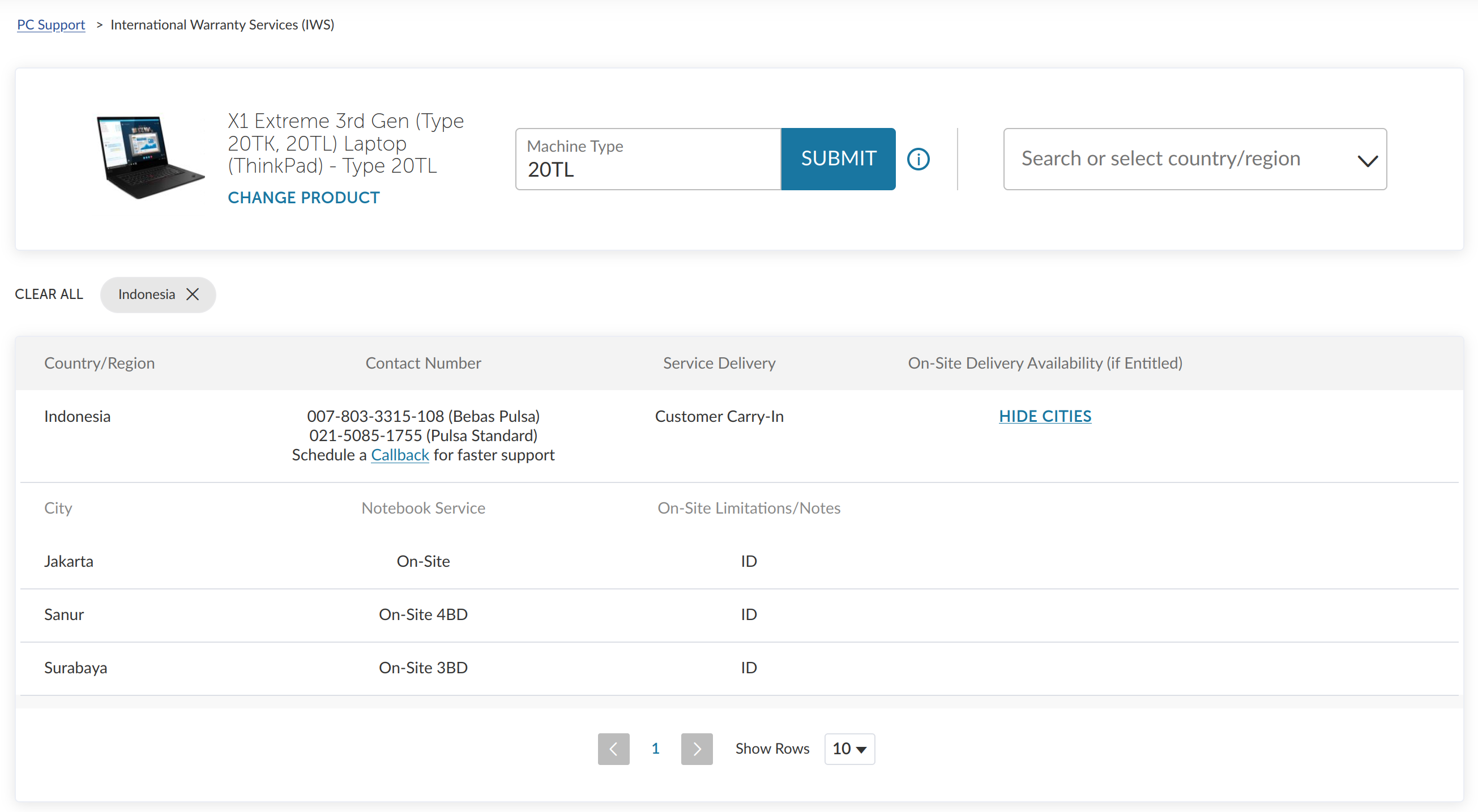Click the Jakarta city cell
Viewport: 1478px width, 812px height.
coord(69,561)
